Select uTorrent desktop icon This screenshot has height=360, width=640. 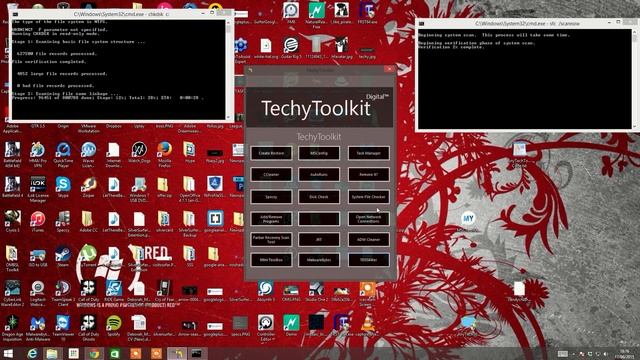tap(88, 254)
